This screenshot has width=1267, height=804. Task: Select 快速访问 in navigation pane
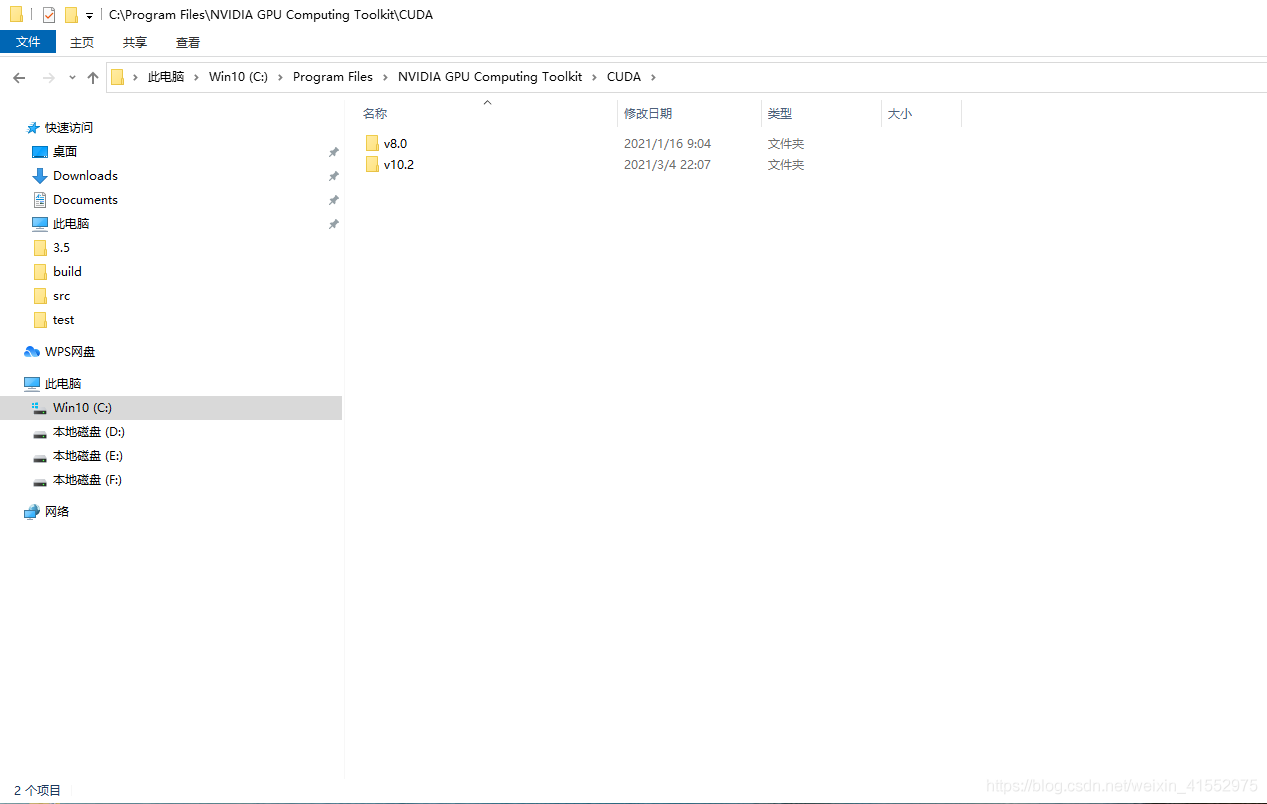pos(69,127)
